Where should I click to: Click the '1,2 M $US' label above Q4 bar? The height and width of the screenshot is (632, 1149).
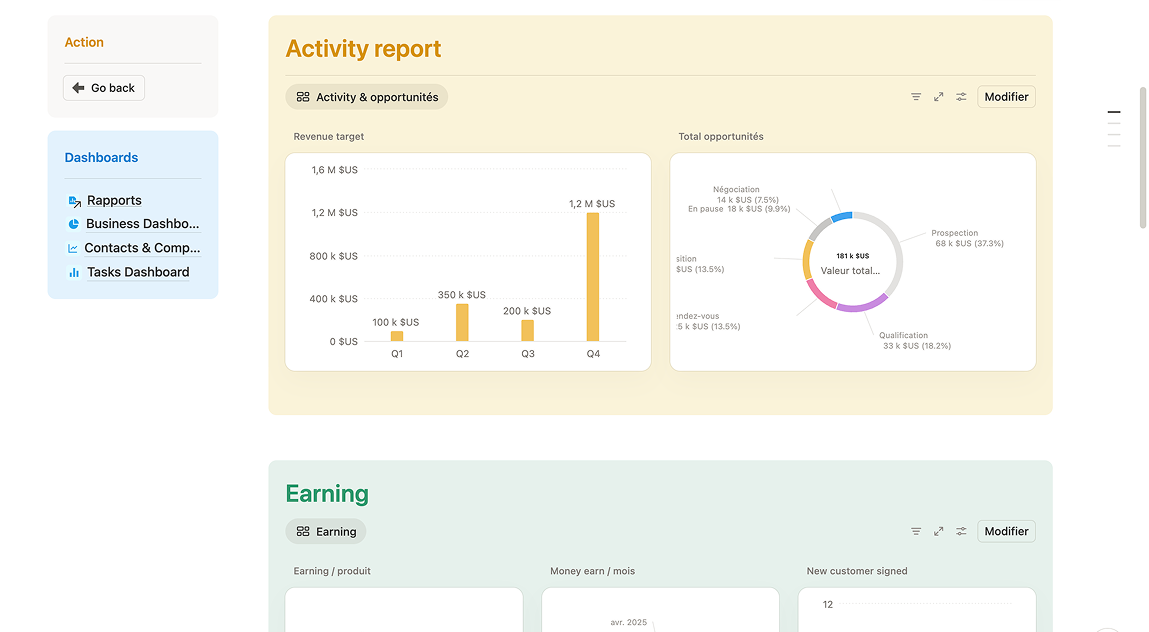pos(592,204)
